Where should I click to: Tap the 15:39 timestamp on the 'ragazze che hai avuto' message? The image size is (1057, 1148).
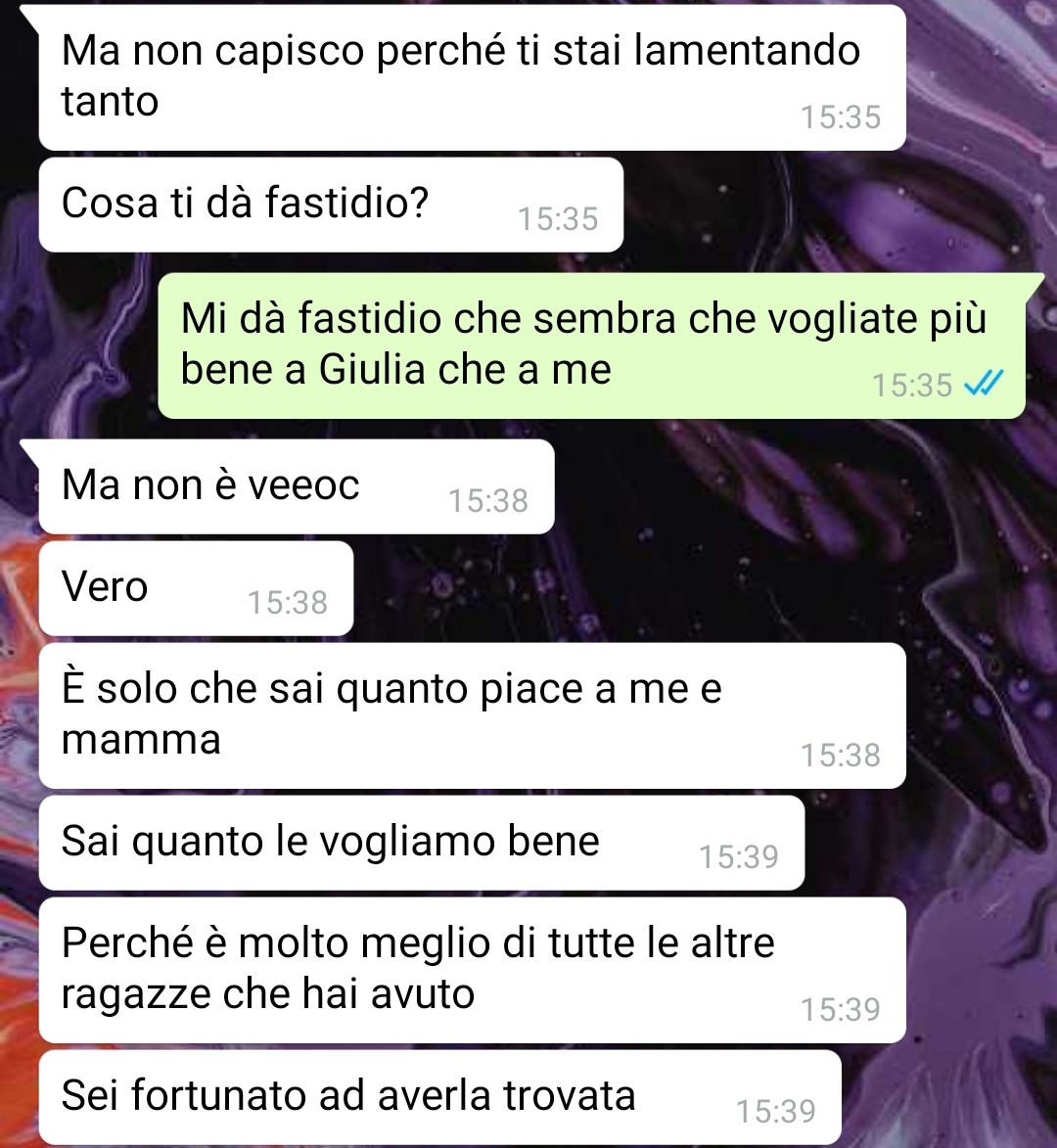[x=841, y=1010]
